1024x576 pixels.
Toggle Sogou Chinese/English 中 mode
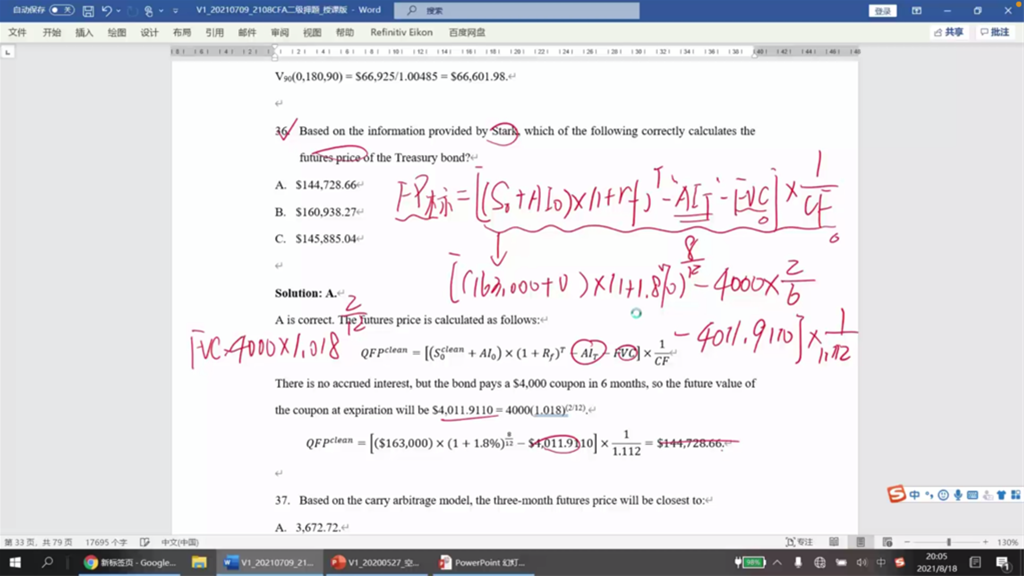point(914,495)
